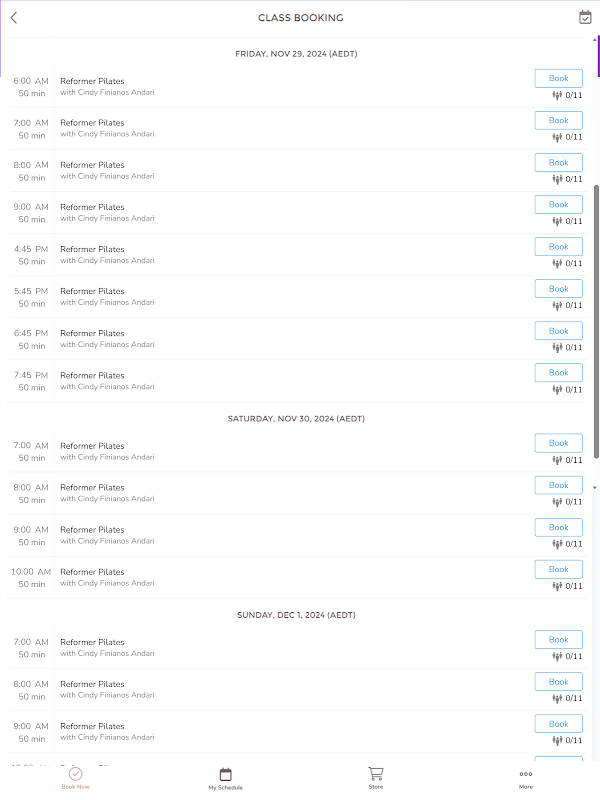Open the Store cart icon
Screen dimensions: 600x800
[375, 773]
